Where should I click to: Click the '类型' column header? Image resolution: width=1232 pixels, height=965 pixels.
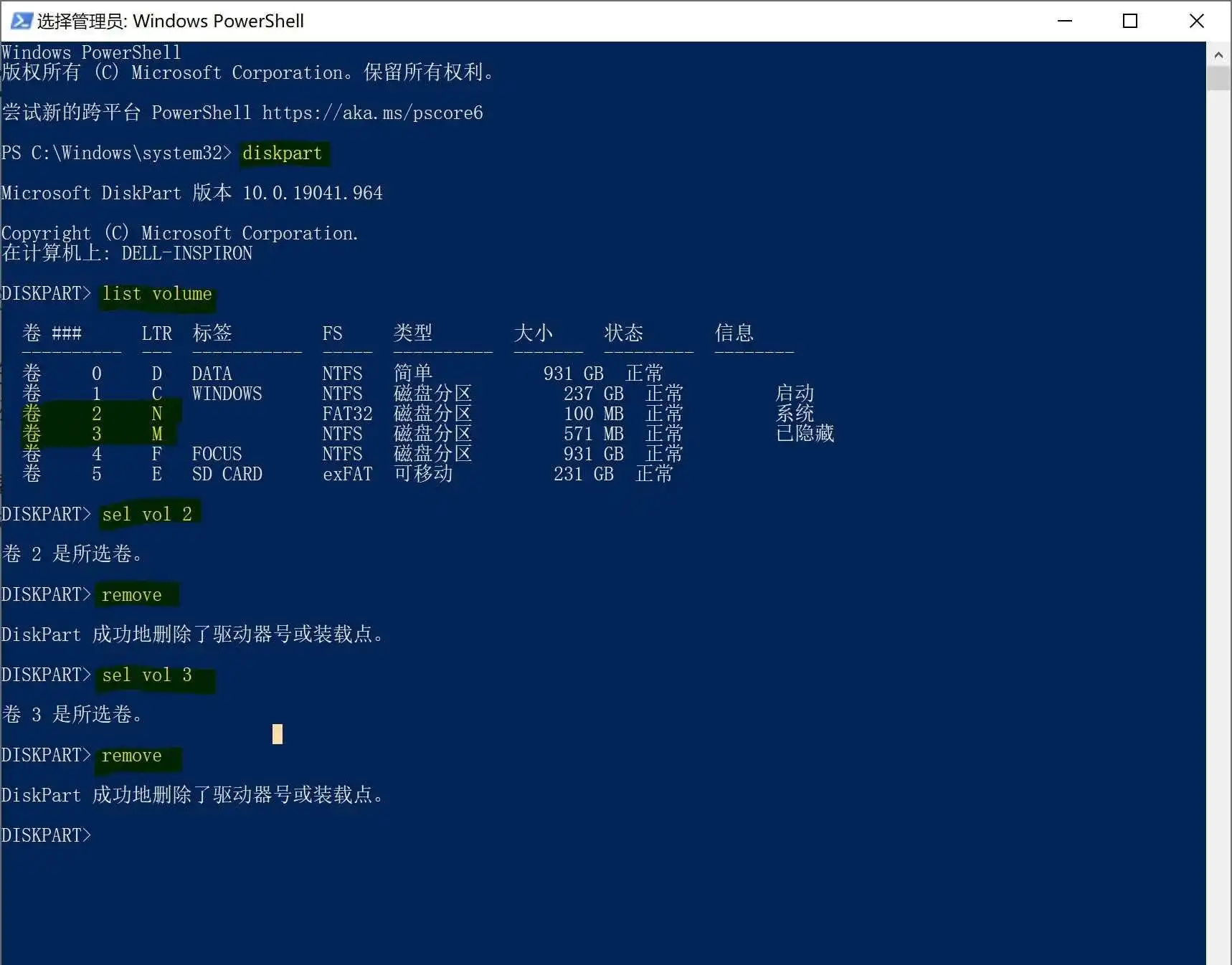413,333
